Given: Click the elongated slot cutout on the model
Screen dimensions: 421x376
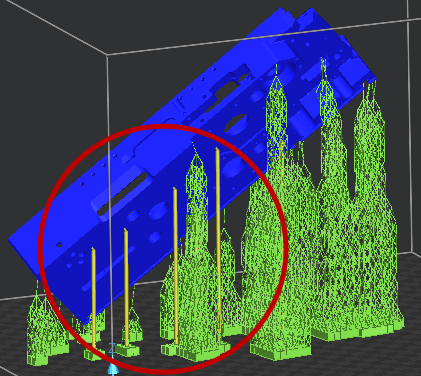Looking at the screenshot, I should (122, 194).
